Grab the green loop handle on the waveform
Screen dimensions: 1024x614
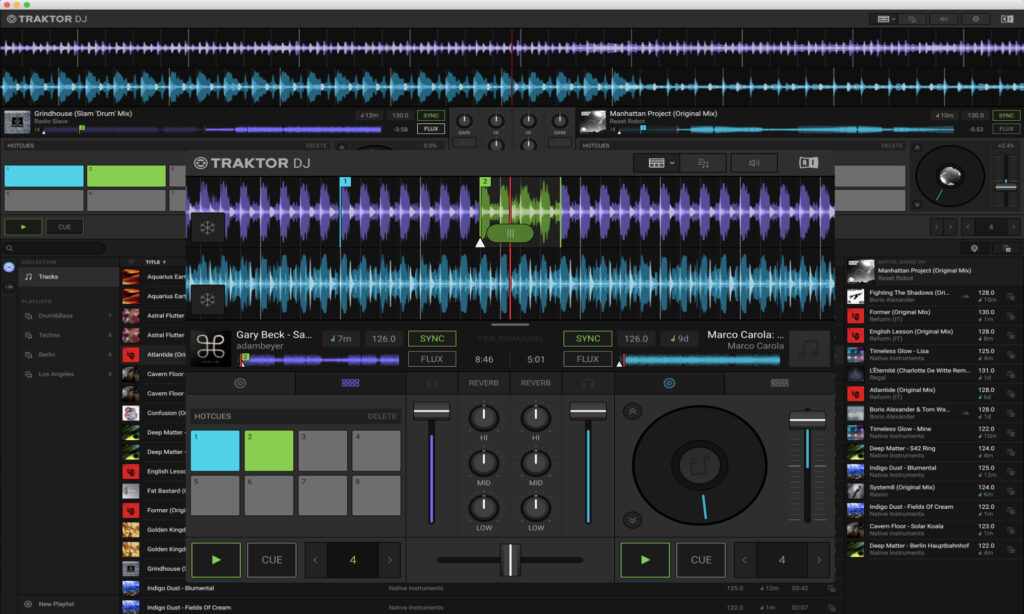tap(510, 233)
